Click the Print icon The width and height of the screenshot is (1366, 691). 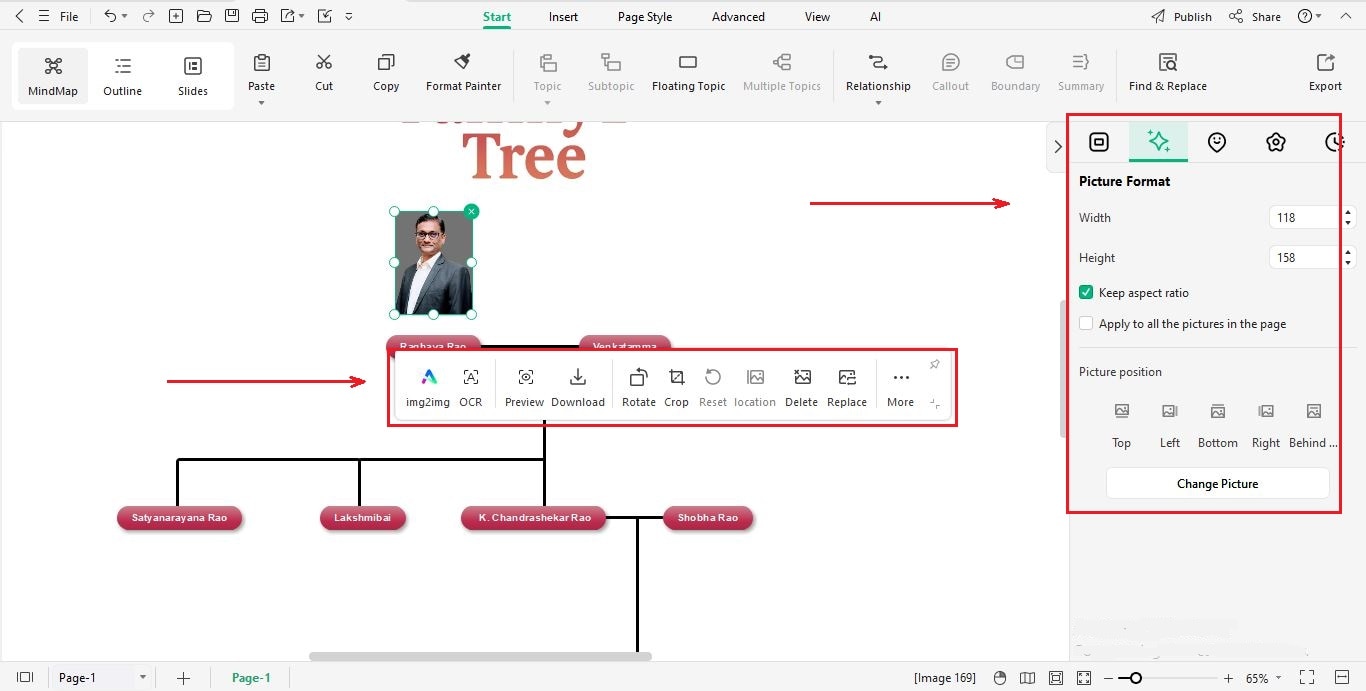[260, 16]
